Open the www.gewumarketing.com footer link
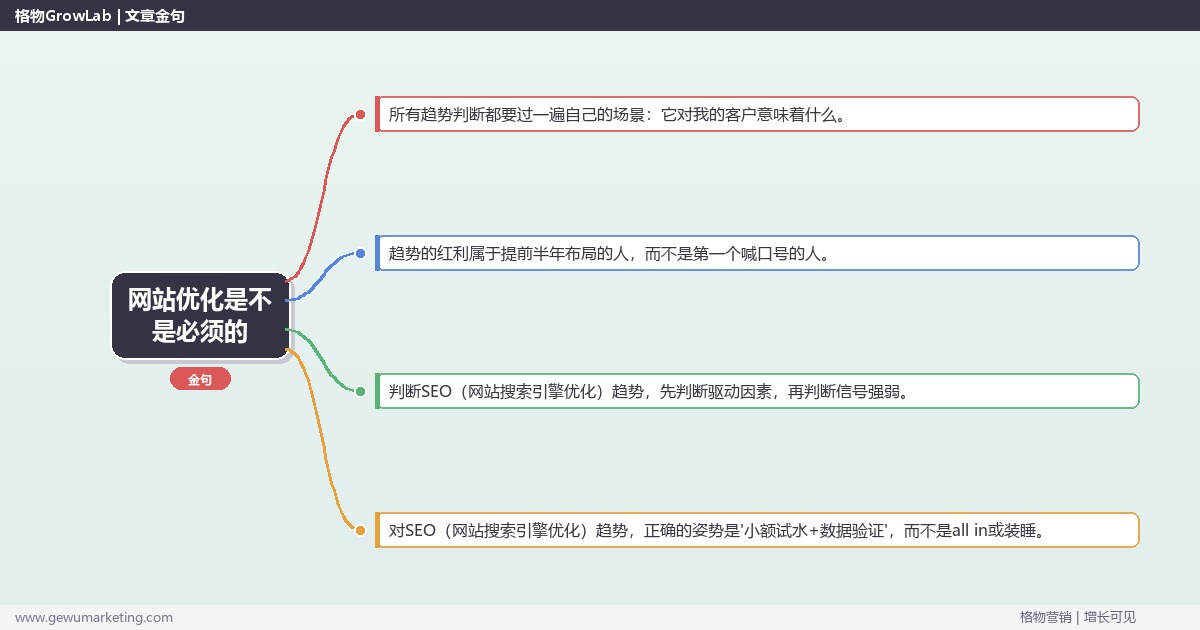 tap(94, 617)
